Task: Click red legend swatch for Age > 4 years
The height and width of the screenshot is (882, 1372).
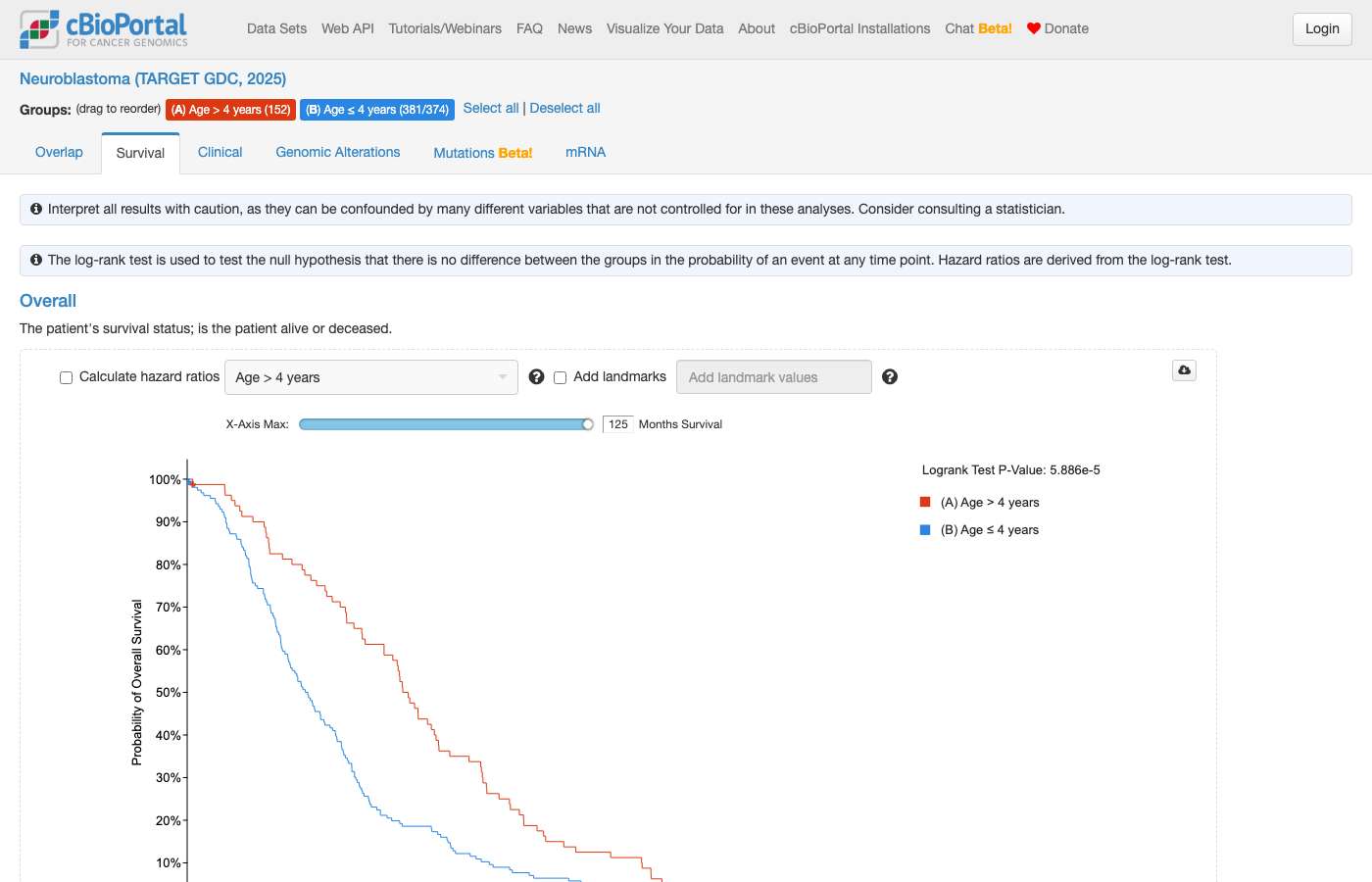Action: click(925, 502)
